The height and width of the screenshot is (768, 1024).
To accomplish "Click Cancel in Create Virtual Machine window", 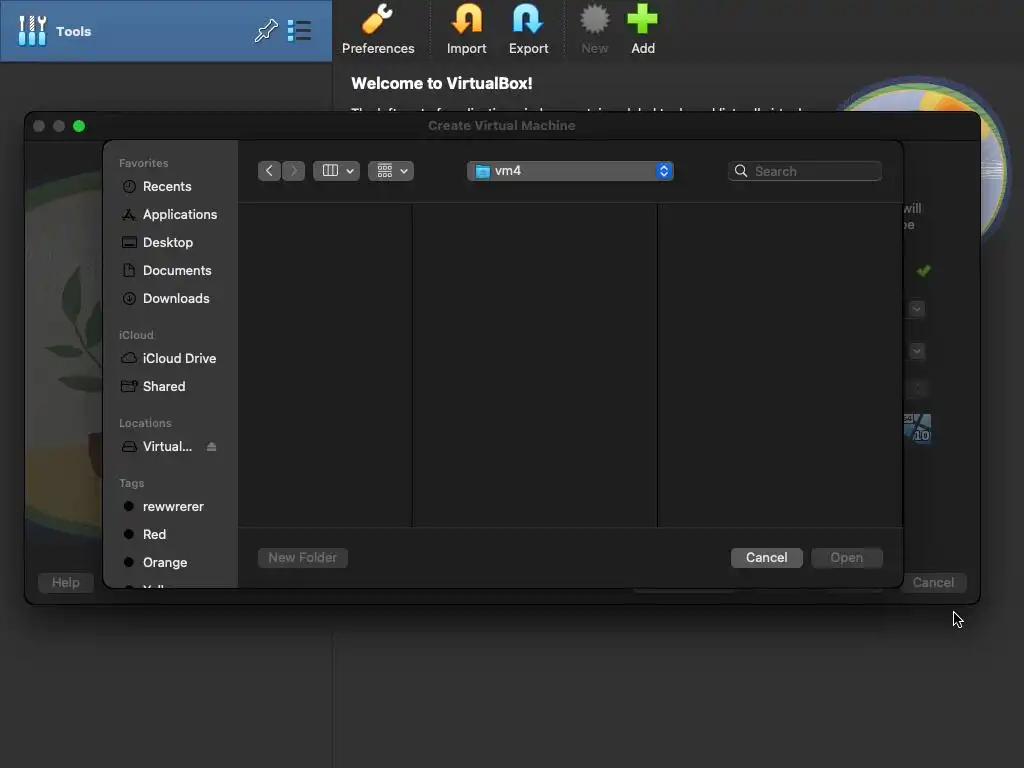I will pos(933,583).
